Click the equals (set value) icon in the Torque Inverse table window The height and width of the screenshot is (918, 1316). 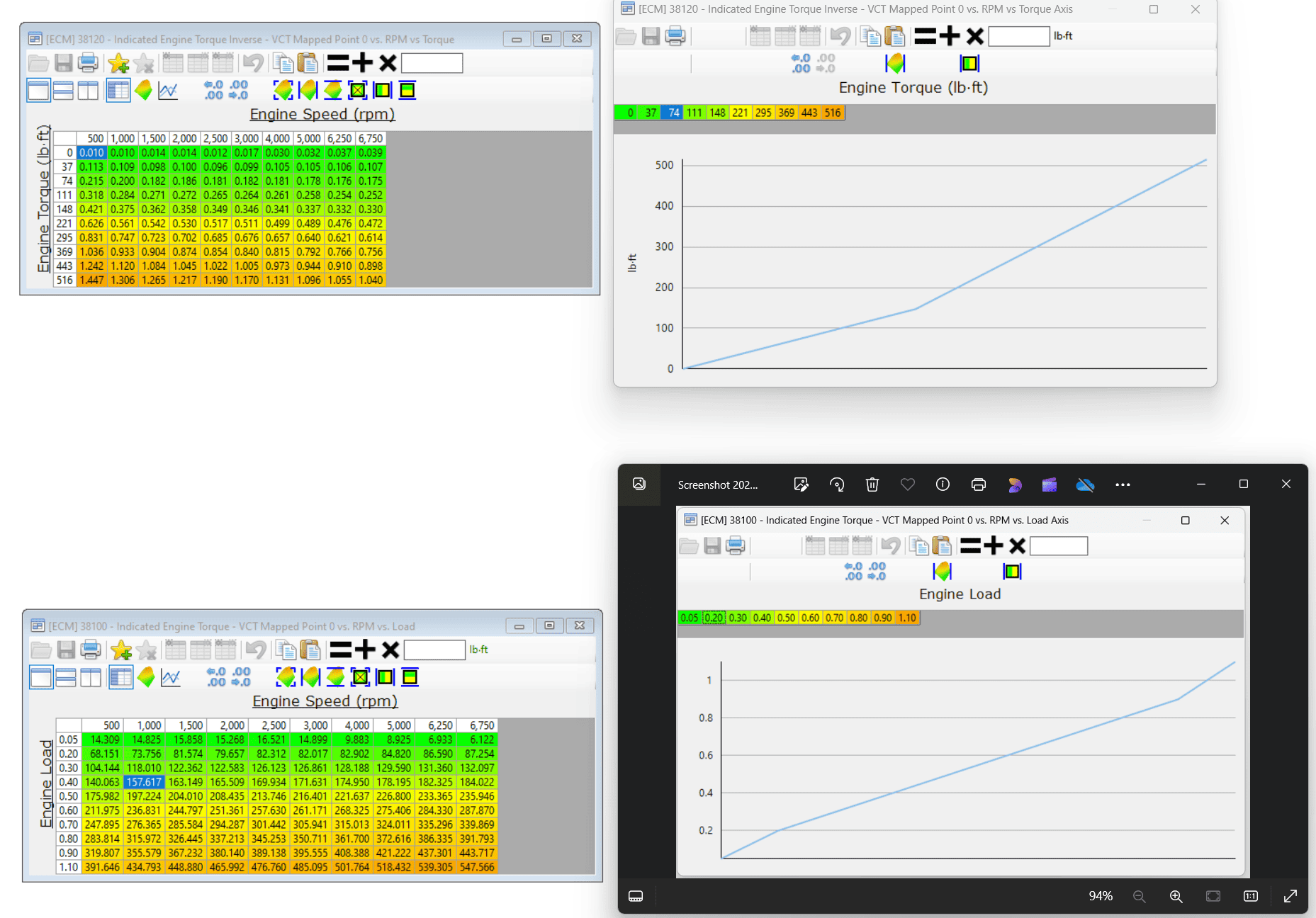(338, 63)
